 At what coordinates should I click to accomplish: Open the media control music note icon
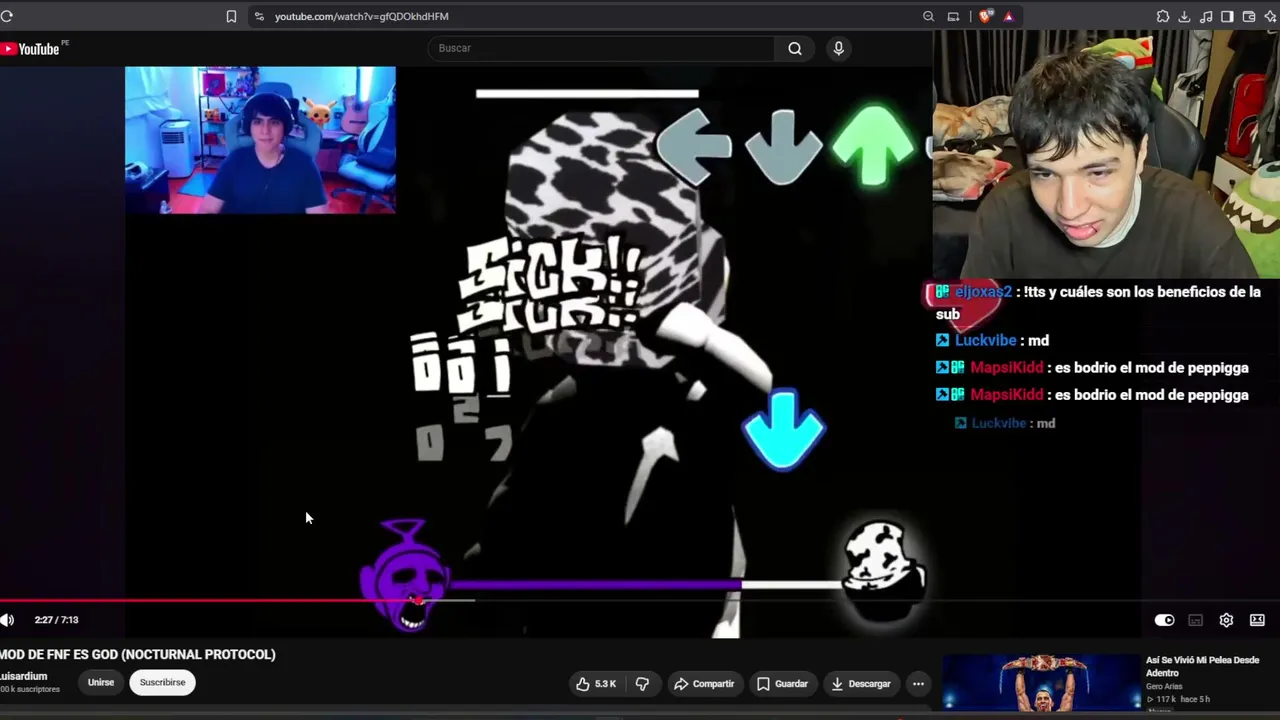[1206, 16]
